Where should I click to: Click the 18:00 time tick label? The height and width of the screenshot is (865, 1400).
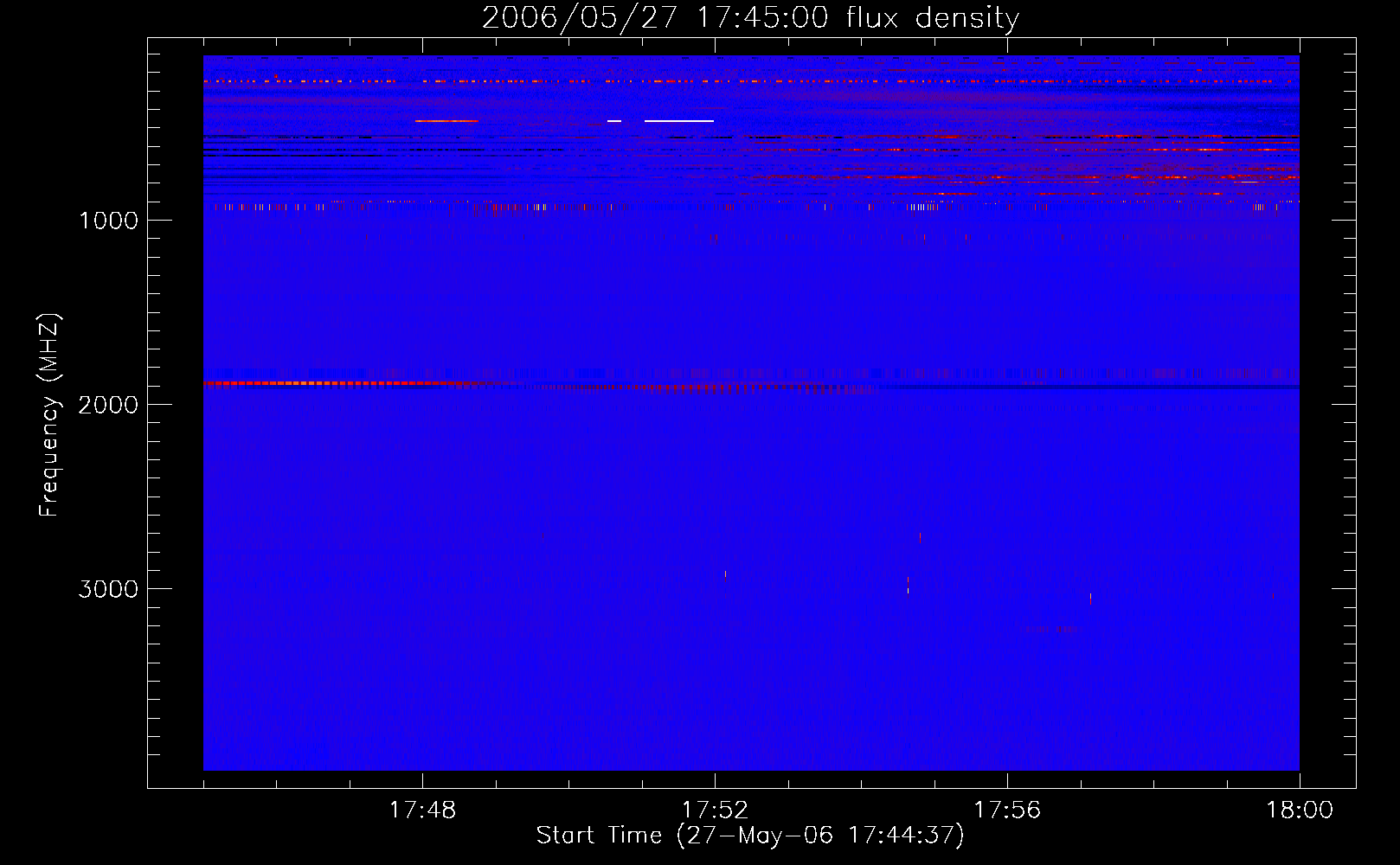(1300, 810)
